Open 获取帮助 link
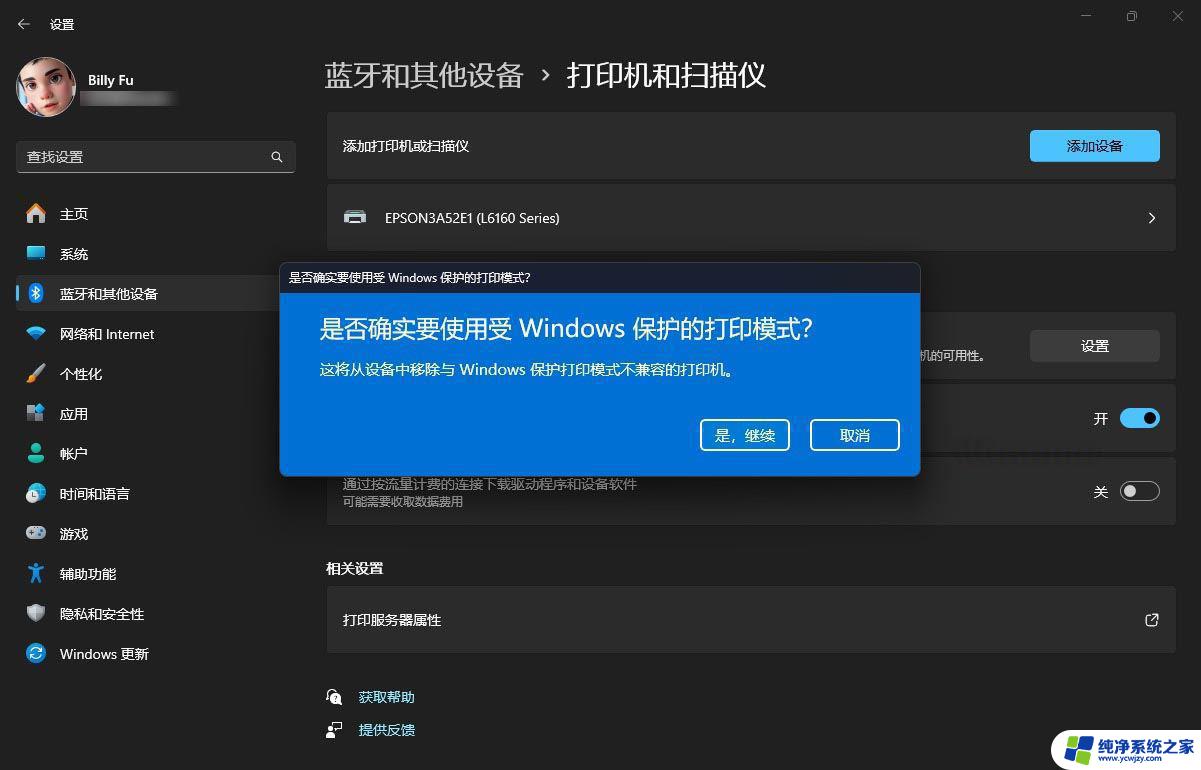 point(386,697)
